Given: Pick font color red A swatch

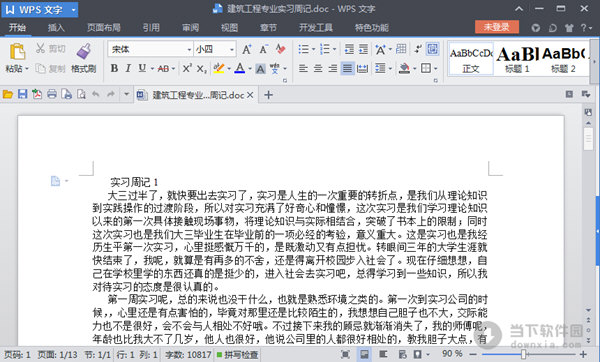Looking at the screenshot, I should point(240,68).
